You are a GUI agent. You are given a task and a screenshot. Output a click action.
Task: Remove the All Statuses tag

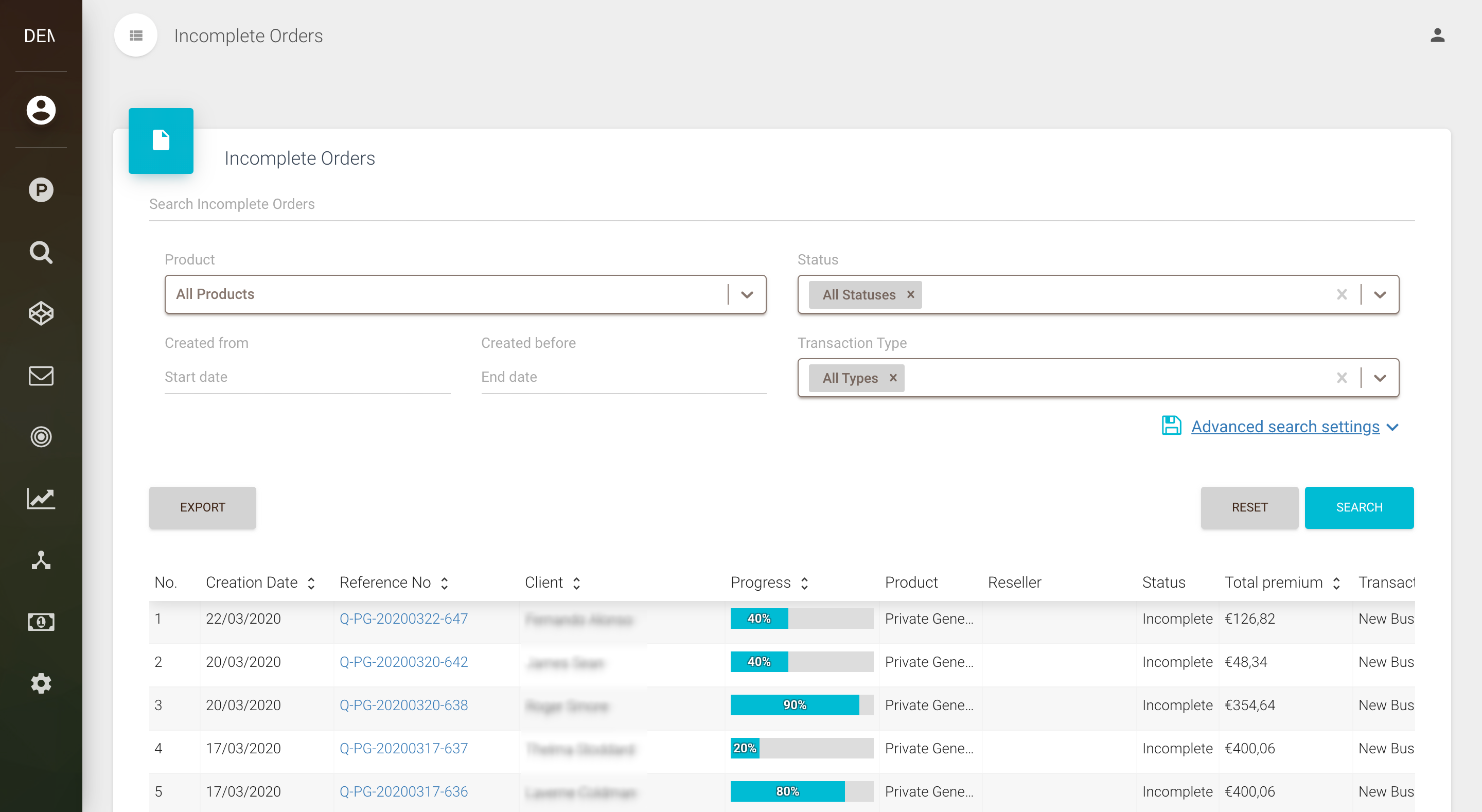(x=911, y=294)
